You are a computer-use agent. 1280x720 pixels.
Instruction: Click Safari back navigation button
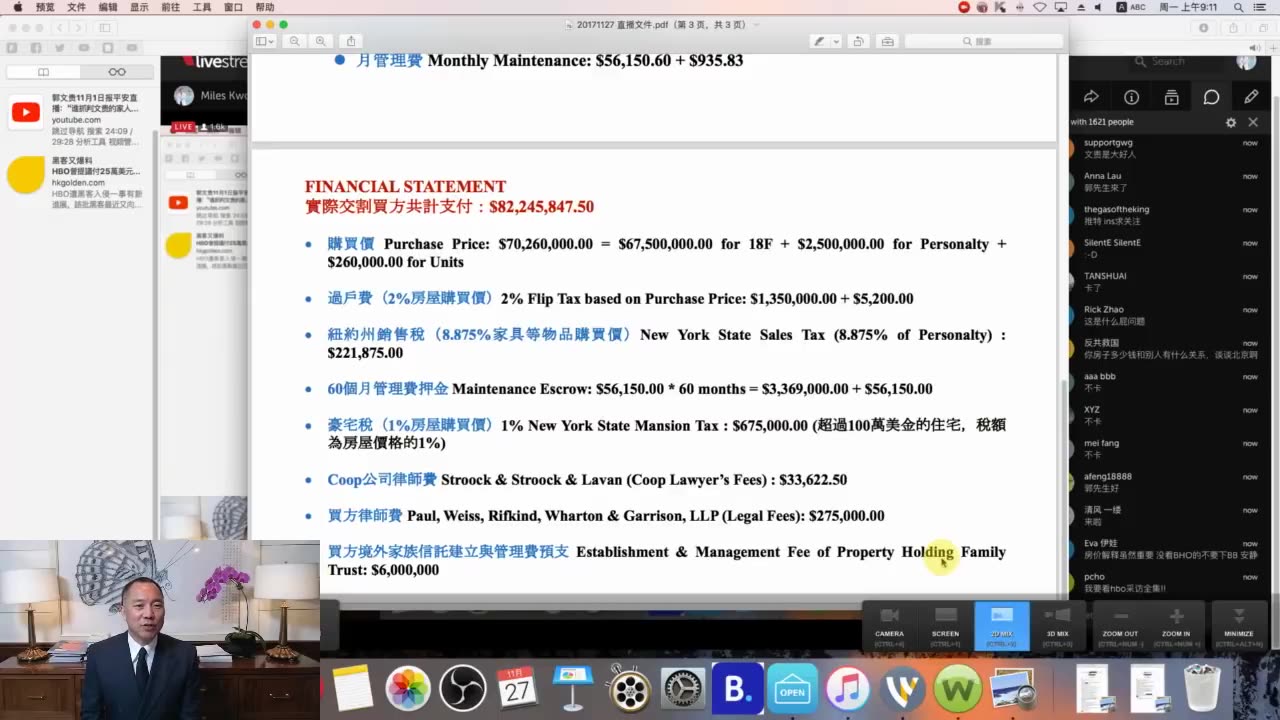click(61, 28)
